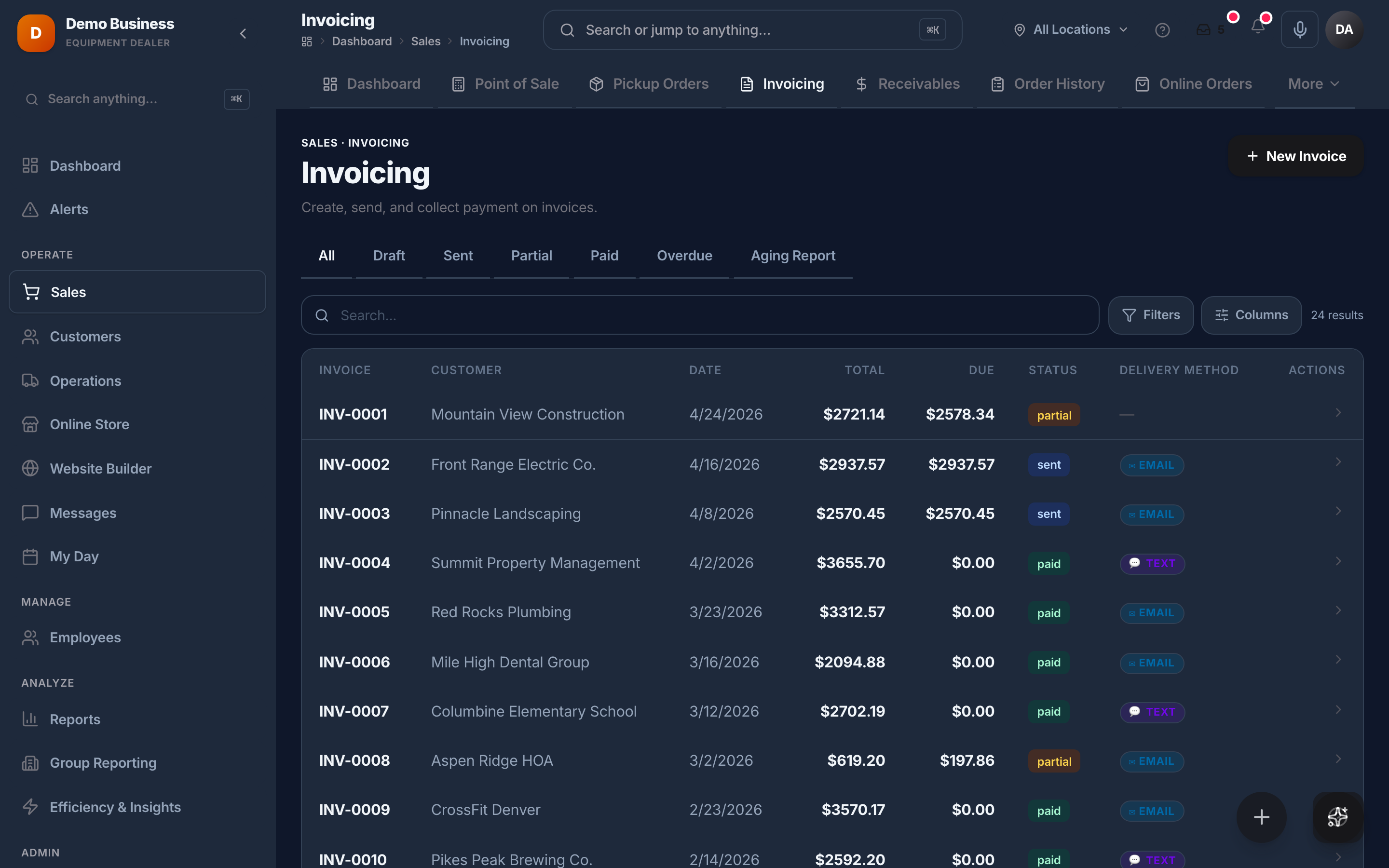Open the help question mark icon
The width and height of the screenshot is (1389, 868).
point(1162,30)
